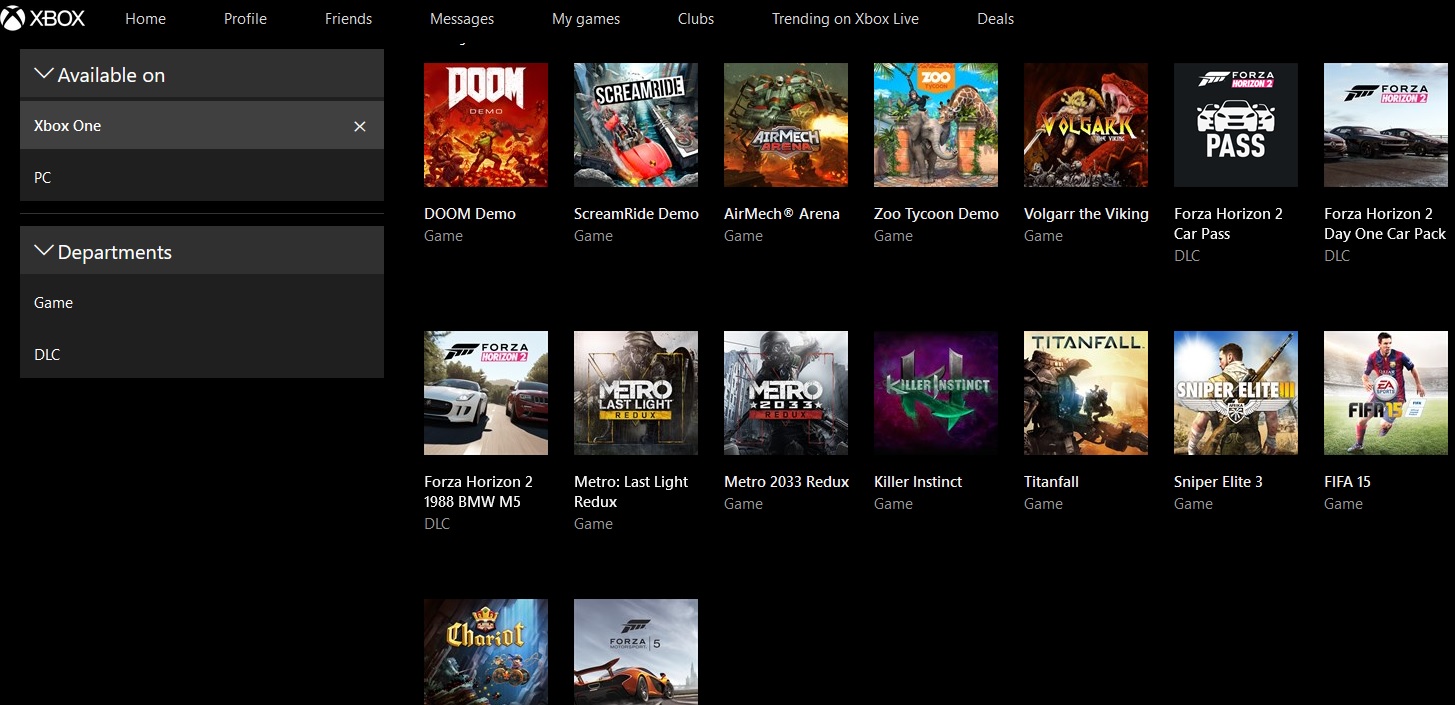Select the Game department filter
This screenshot has height=705, width=1455.
(x=53, y=302)
